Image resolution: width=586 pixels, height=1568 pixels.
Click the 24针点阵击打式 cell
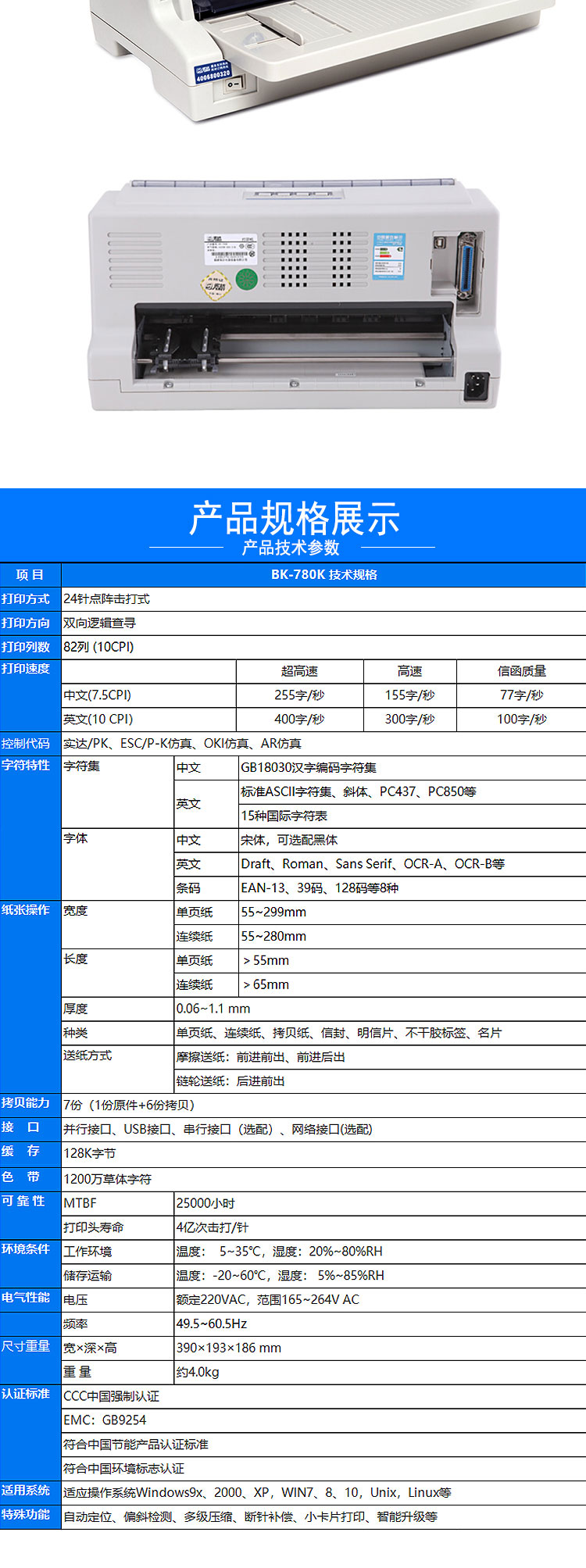pyautogui.click(x=106, y=599)
